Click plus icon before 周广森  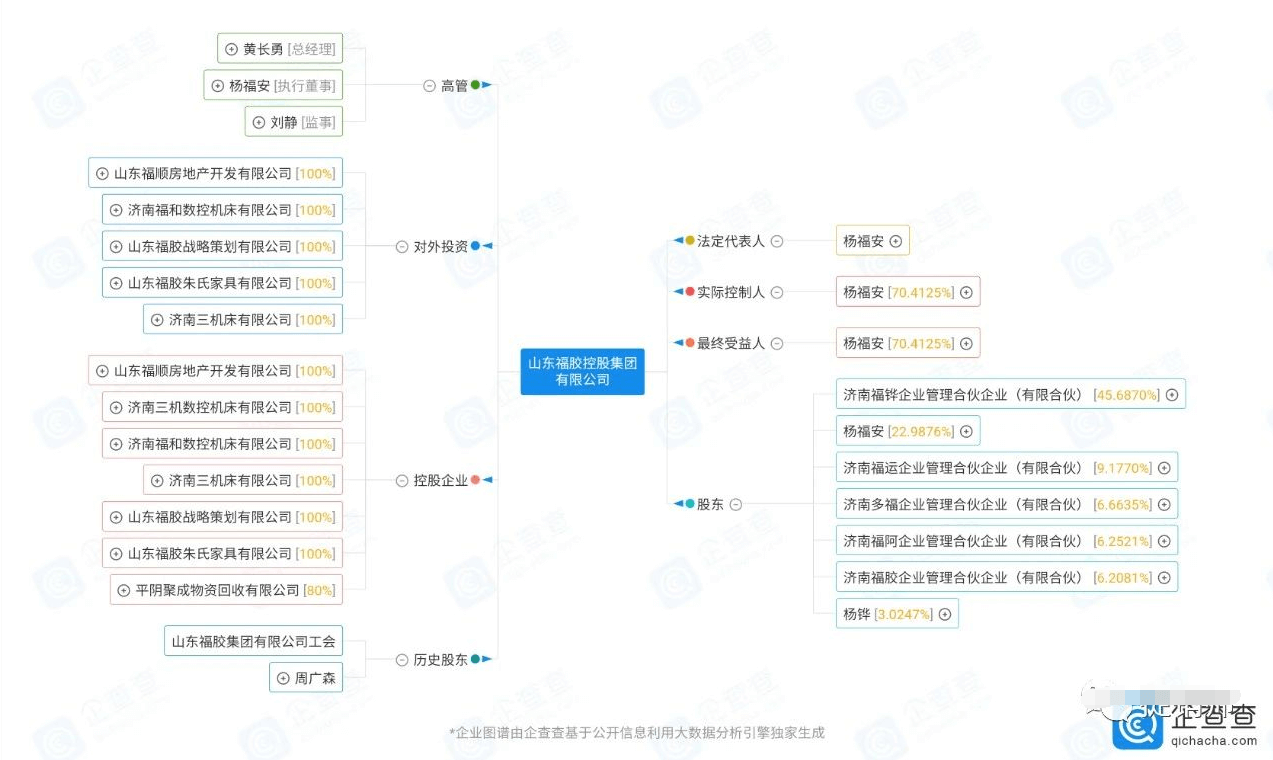[x=283, y=679]
